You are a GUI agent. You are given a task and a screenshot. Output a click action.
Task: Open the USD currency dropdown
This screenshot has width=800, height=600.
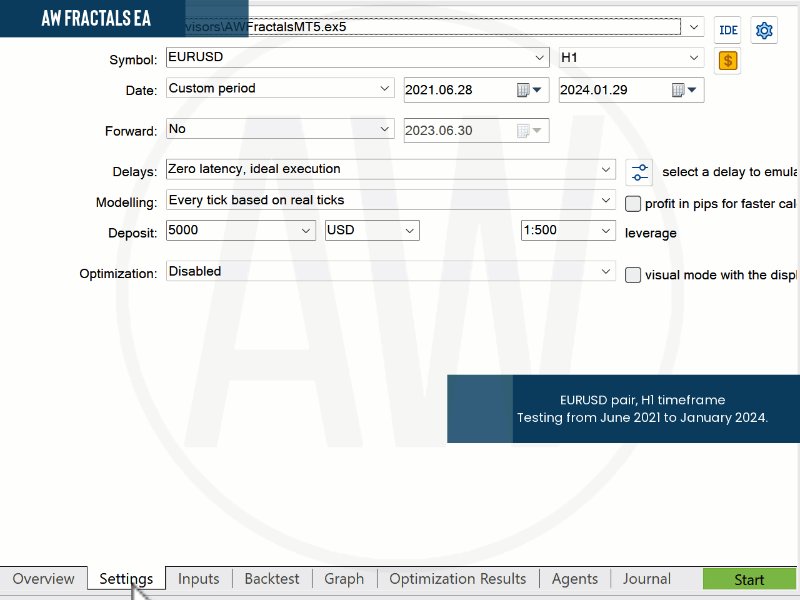(x=409, y=231)
